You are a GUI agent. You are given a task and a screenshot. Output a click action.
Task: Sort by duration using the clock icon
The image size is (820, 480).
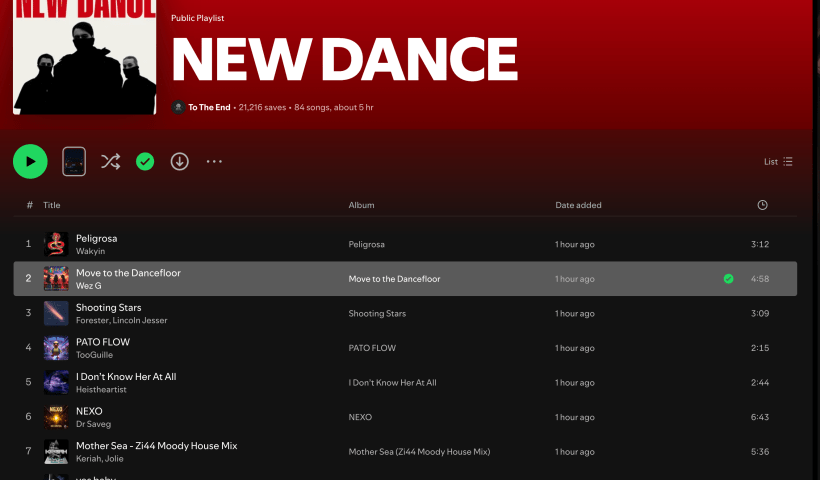[x=762, y=205]
